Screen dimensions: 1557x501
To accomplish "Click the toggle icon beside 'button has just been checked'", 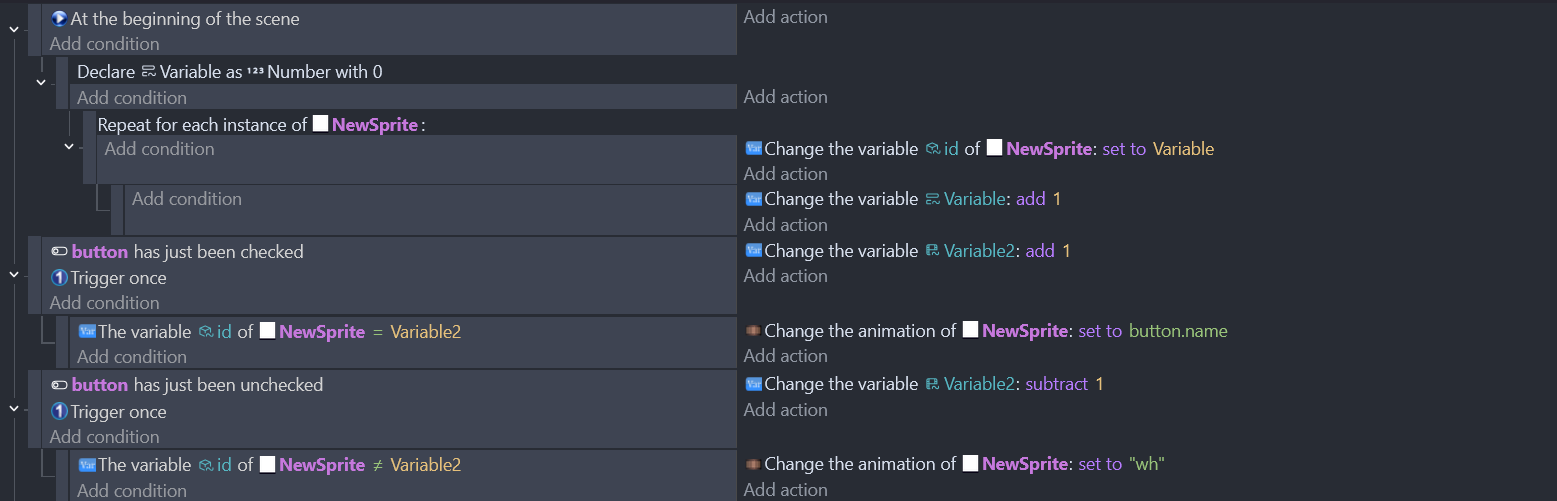I will (x=59, y=252).
